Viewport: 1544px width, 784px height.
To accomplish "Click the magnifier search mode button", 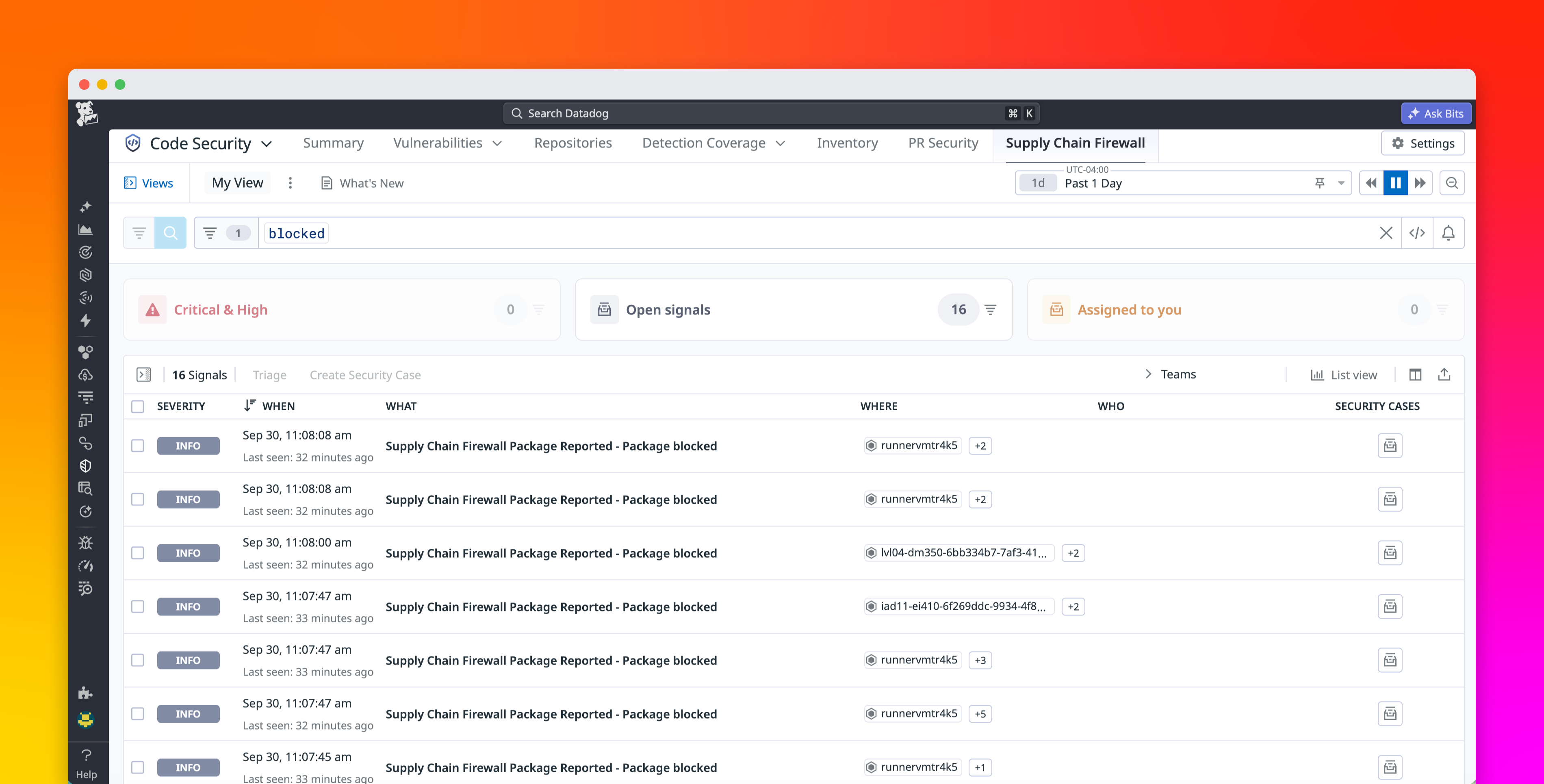I will [x=170, y=233].
